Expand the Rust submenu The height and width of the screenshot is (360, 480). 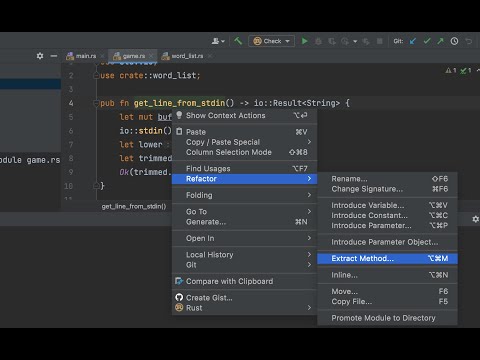244,308
